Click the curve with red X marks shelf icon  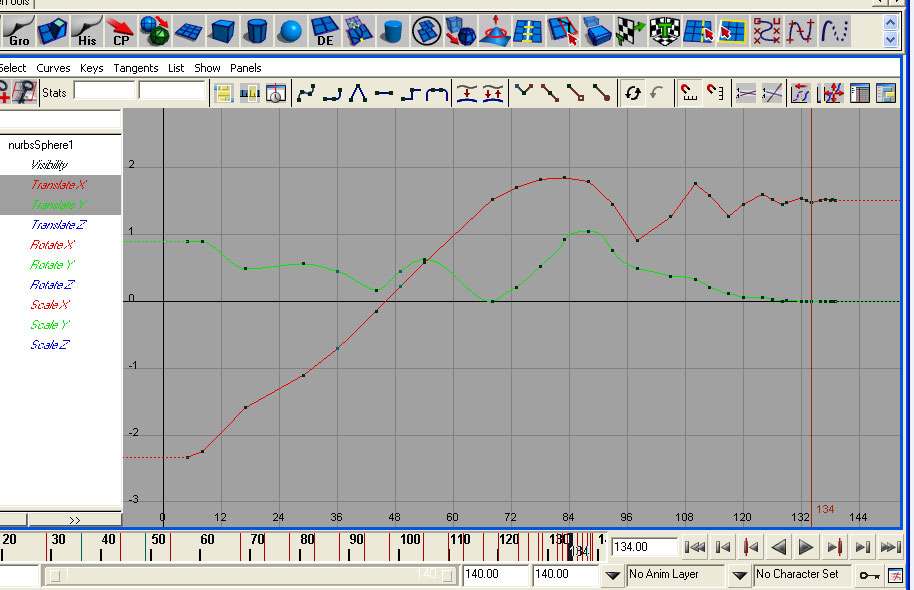pos(767,31)
